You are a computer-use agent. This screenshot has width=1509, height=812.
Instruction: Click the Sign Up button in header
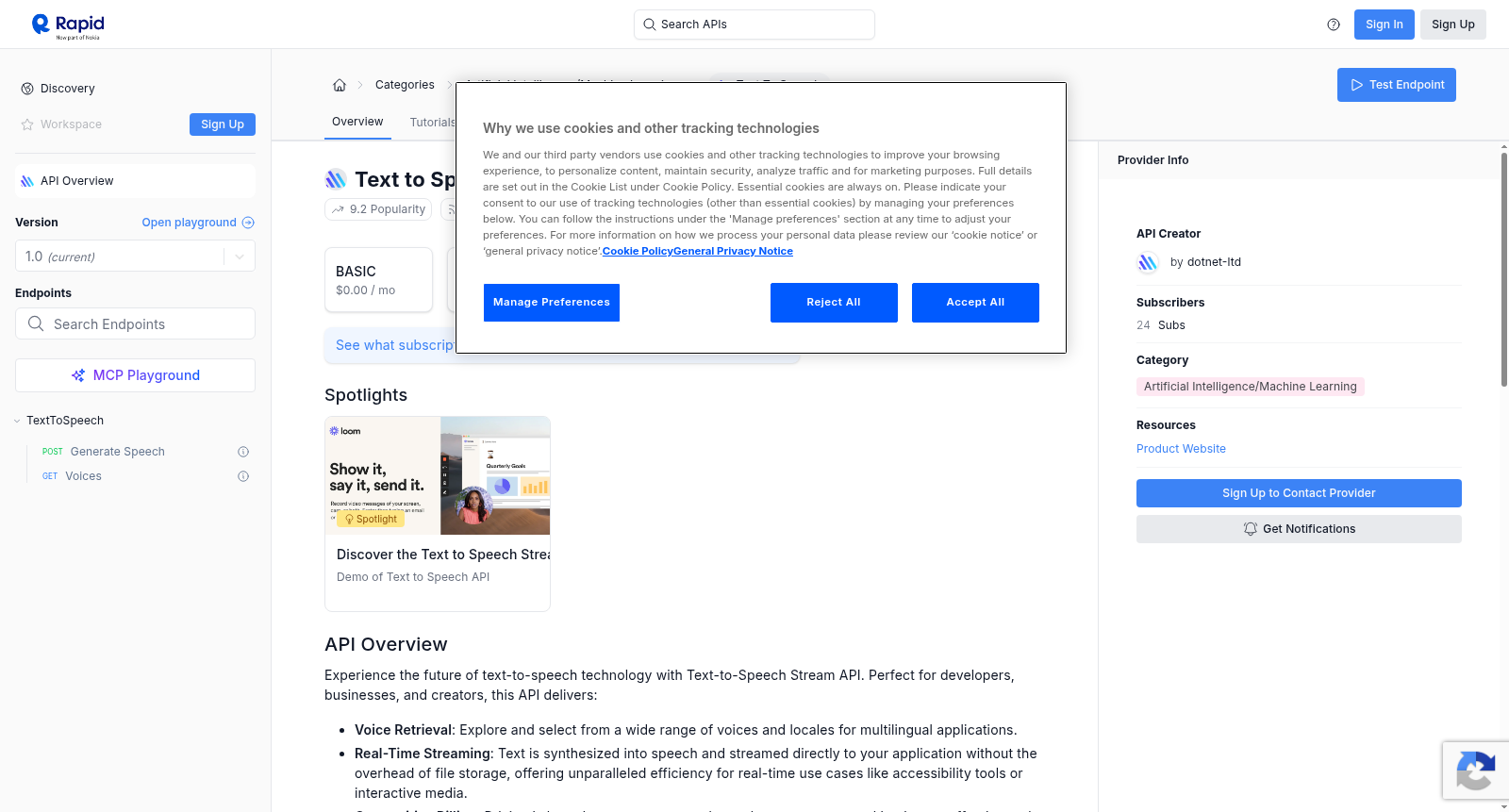[x=1453, y=25]
